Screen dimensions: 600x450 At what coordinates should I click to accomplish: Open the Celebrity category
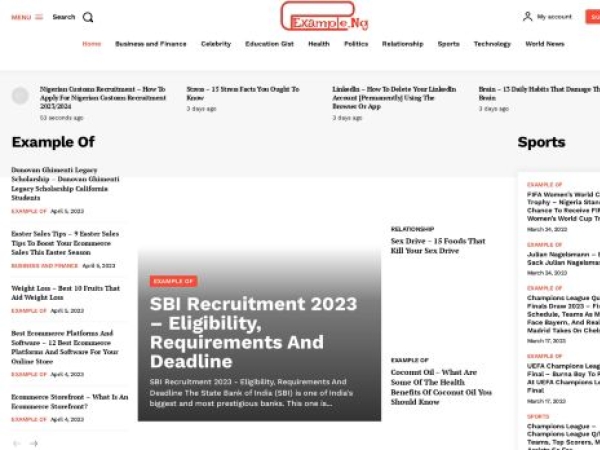tap(215, 44)
